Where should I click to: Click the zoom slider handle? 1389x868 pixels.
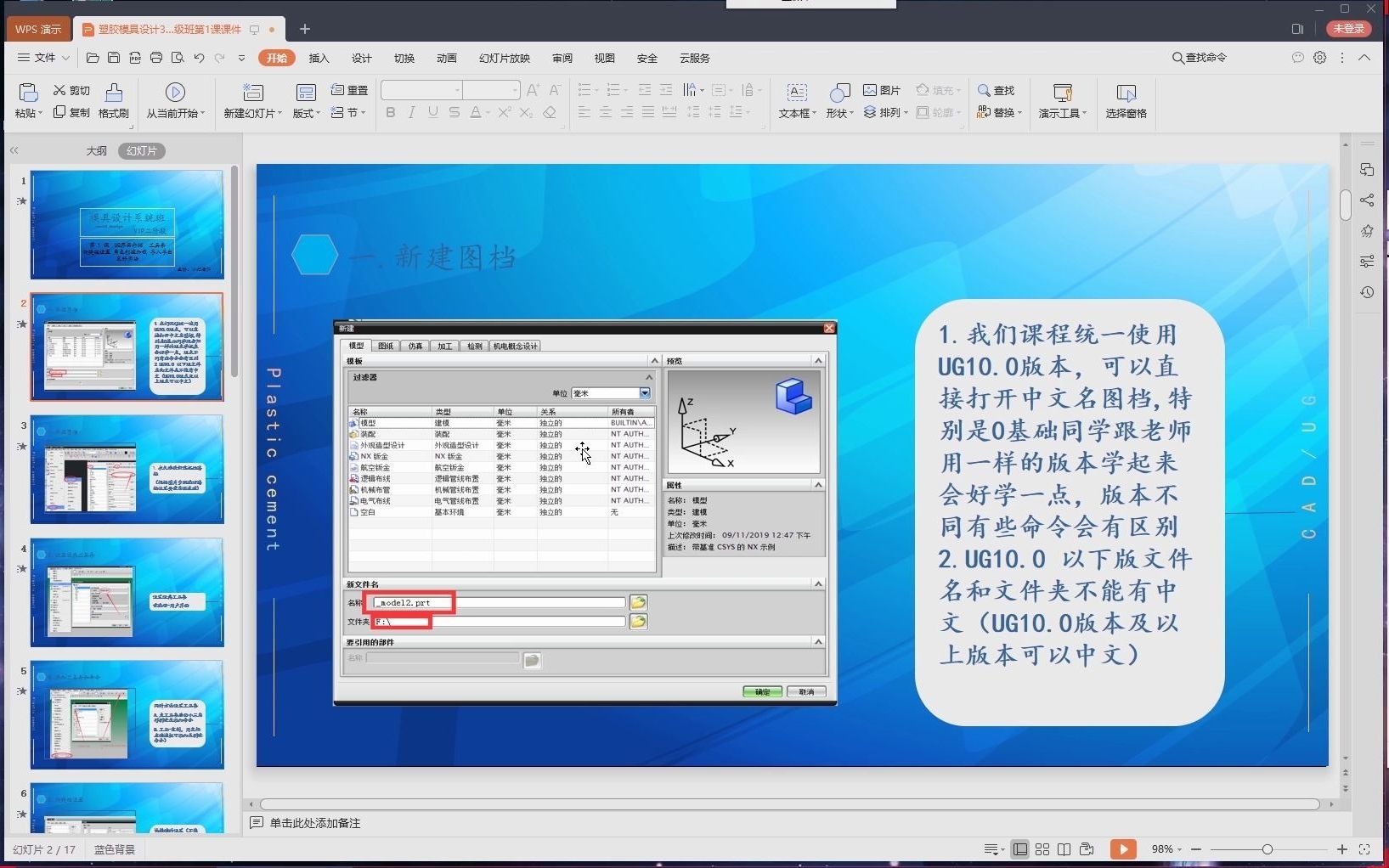click(1267, 849)
